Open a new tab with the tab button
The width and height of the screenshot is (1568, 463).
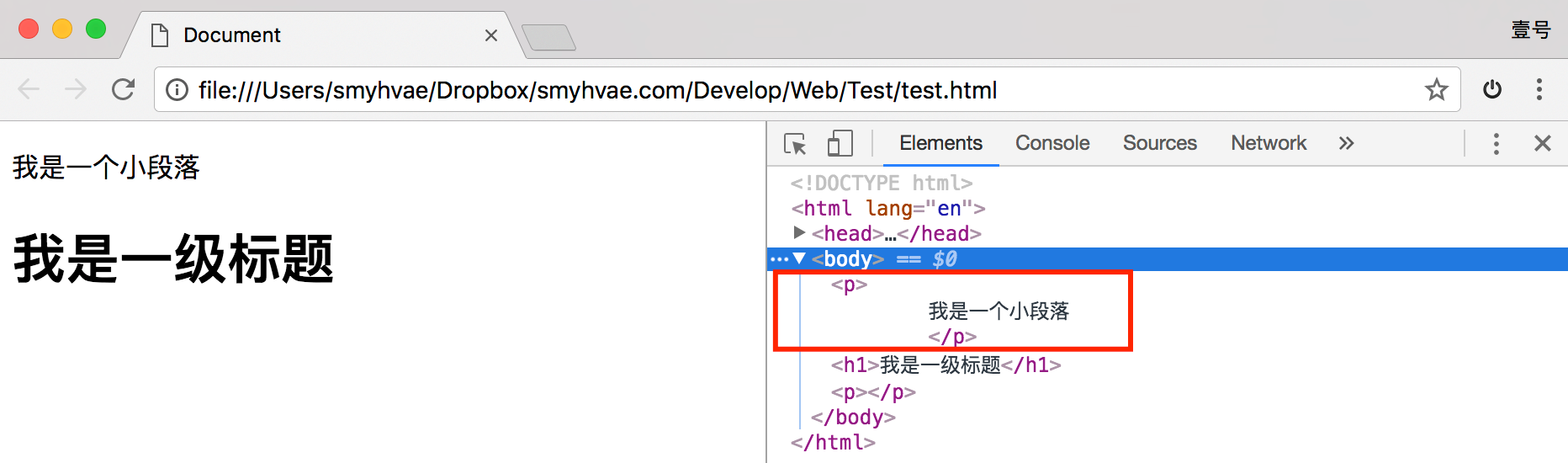(548, 37)
